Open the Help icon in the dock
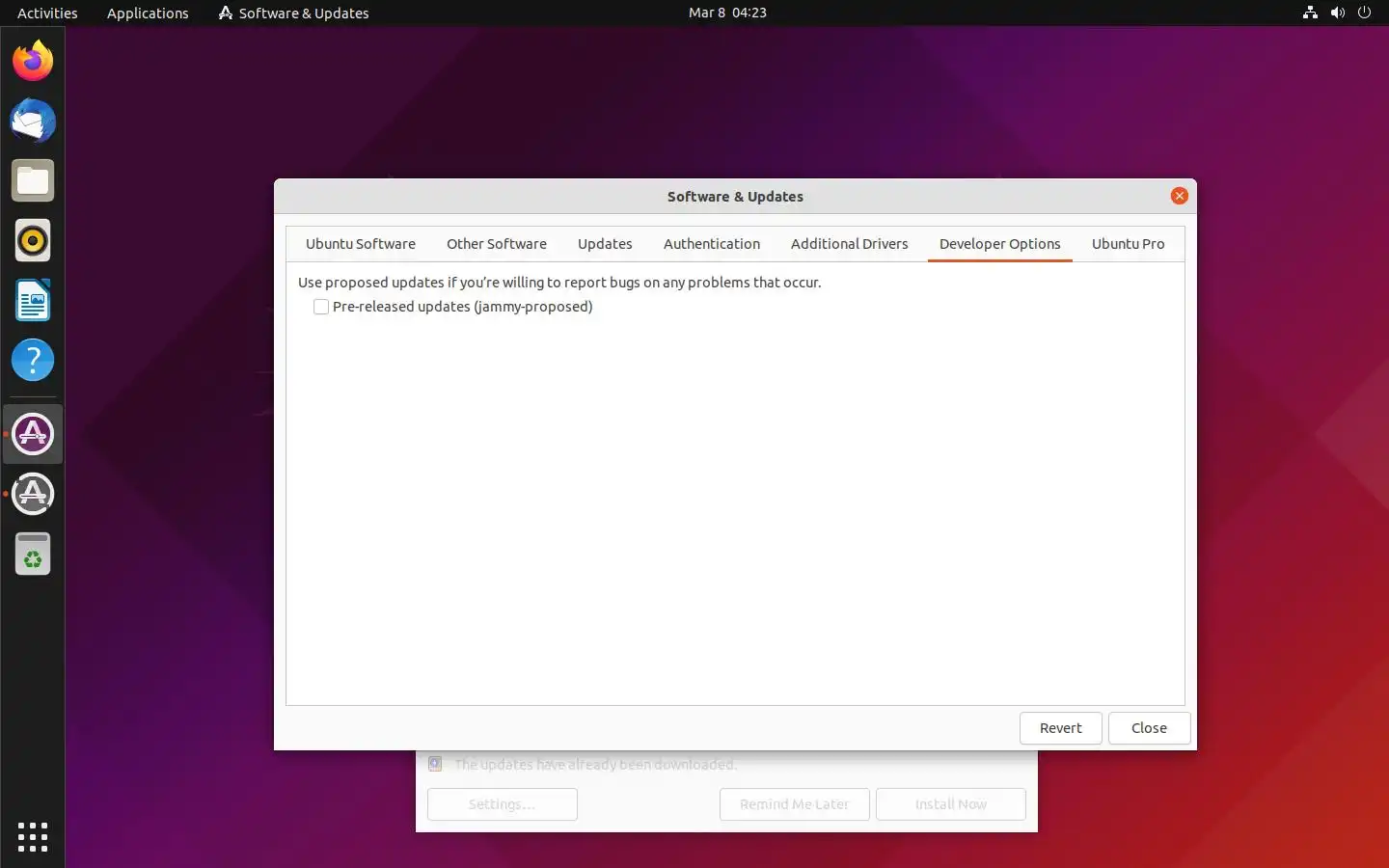The width and height of the screenshot is (1389, 868). click(33, 360)
